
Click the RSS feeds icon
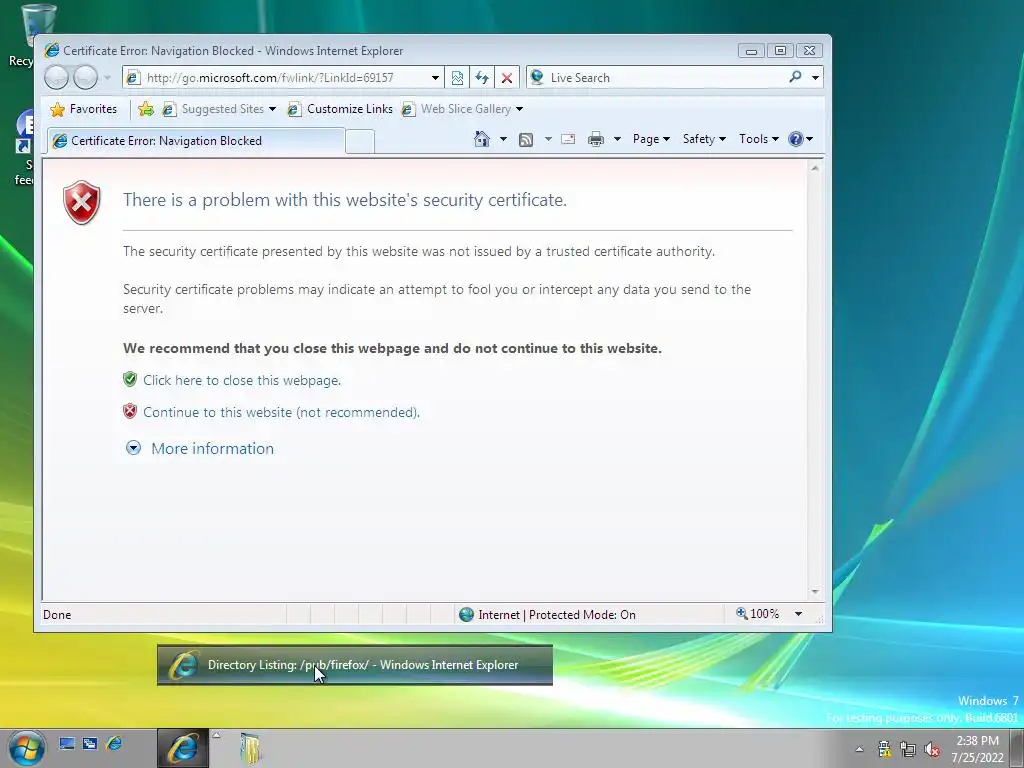(x=526, y=139)
